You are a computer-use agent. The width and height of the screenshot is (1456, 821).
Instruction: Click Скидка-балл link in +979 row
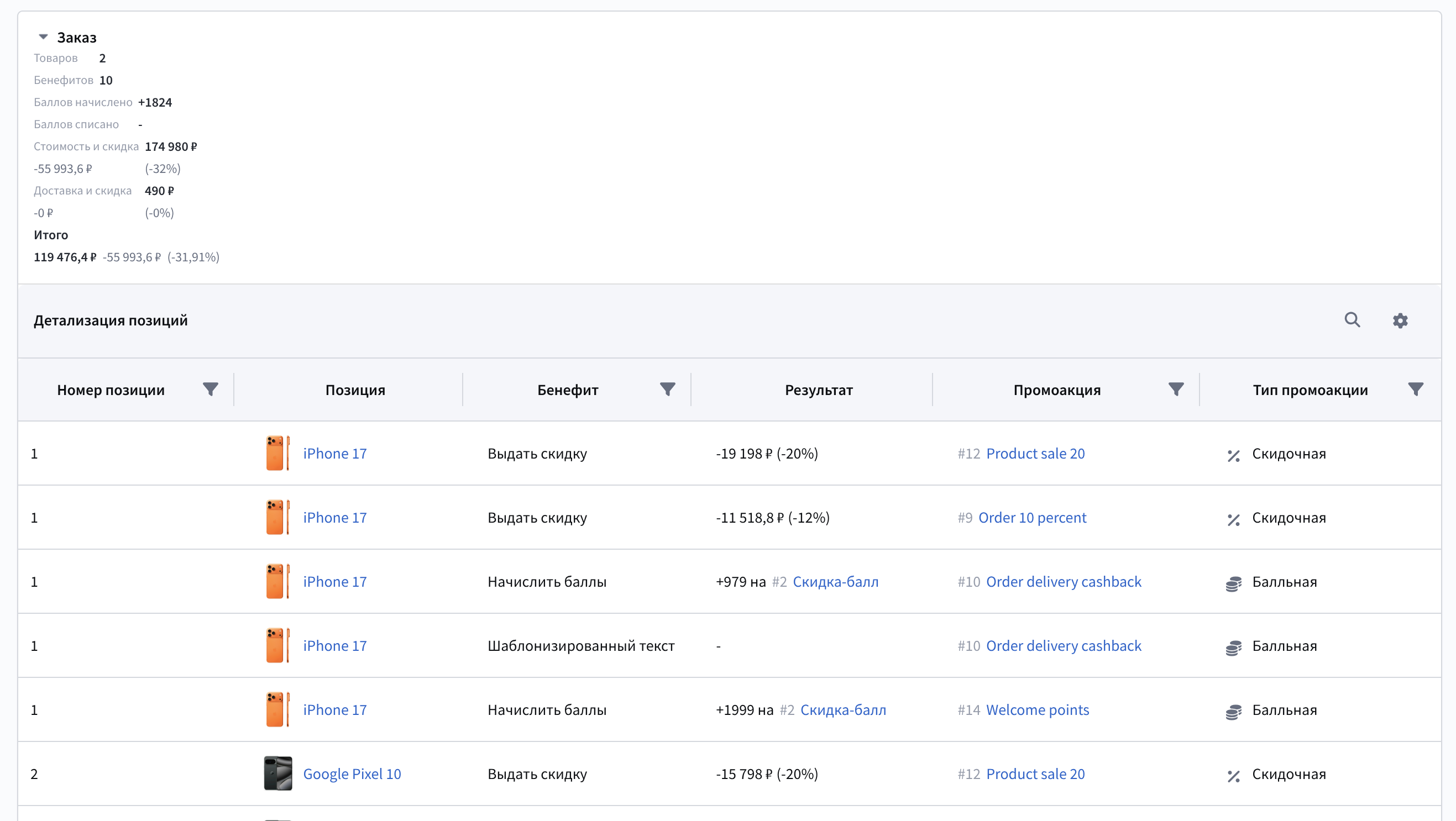(x=835, y=581)
